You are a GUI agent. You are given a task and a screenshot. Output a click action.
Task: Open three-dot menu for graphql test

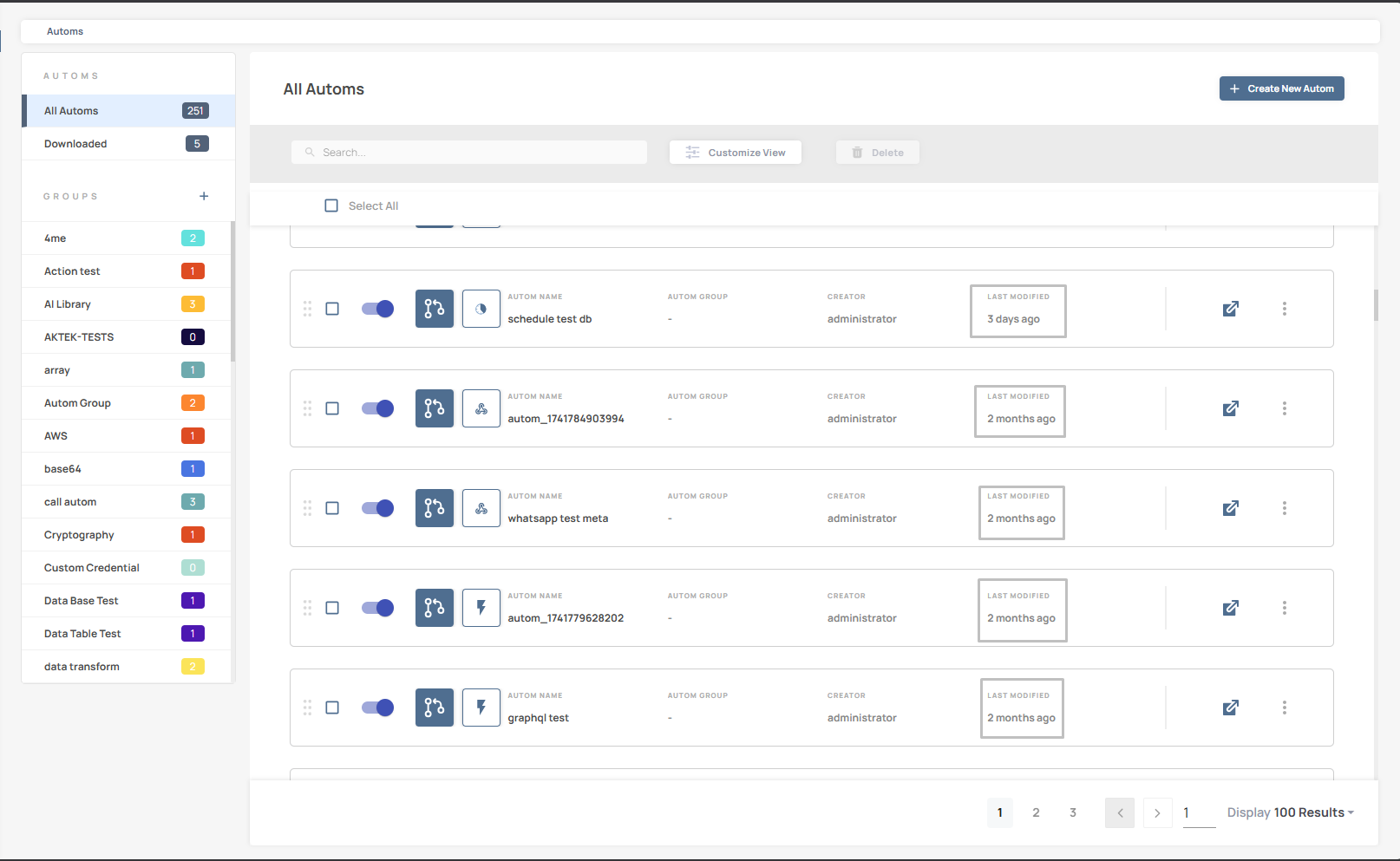pyautogui.click(x=1284, y=708)
